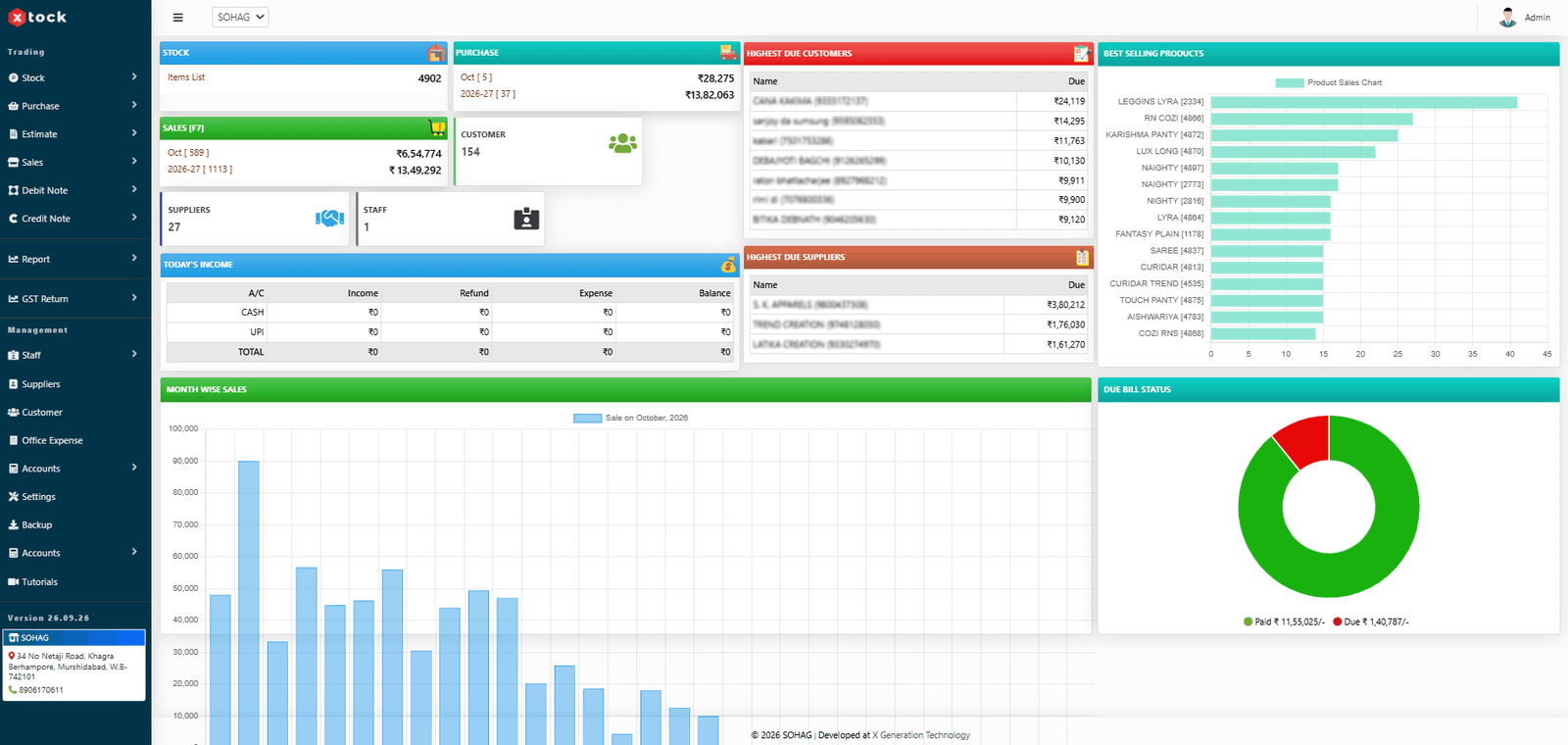
Task: Expand the Credit Note sidebar menu
Action: [75, 219]
